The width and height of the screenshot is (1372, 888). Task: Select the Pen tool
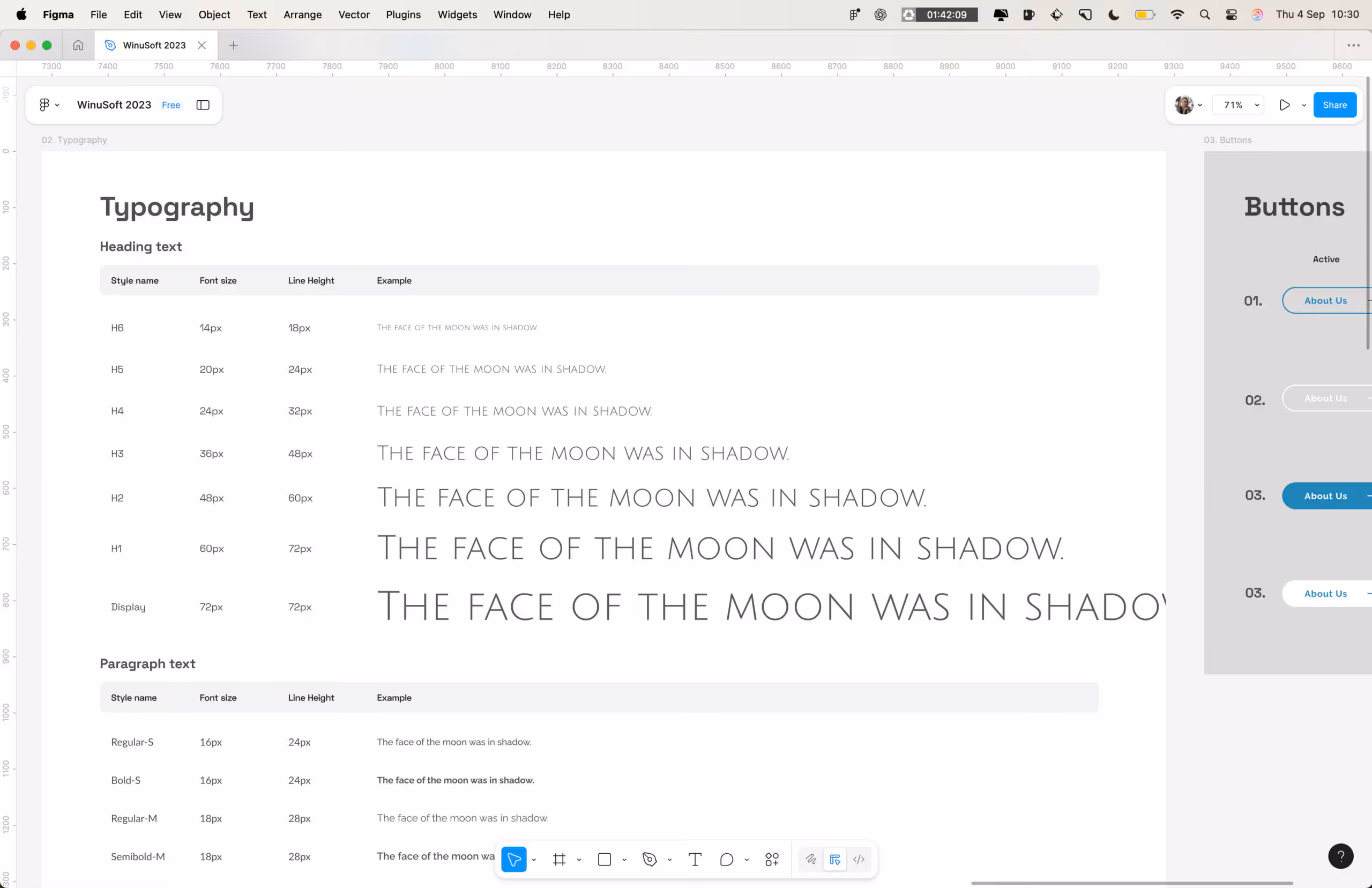tap(650, 859)
